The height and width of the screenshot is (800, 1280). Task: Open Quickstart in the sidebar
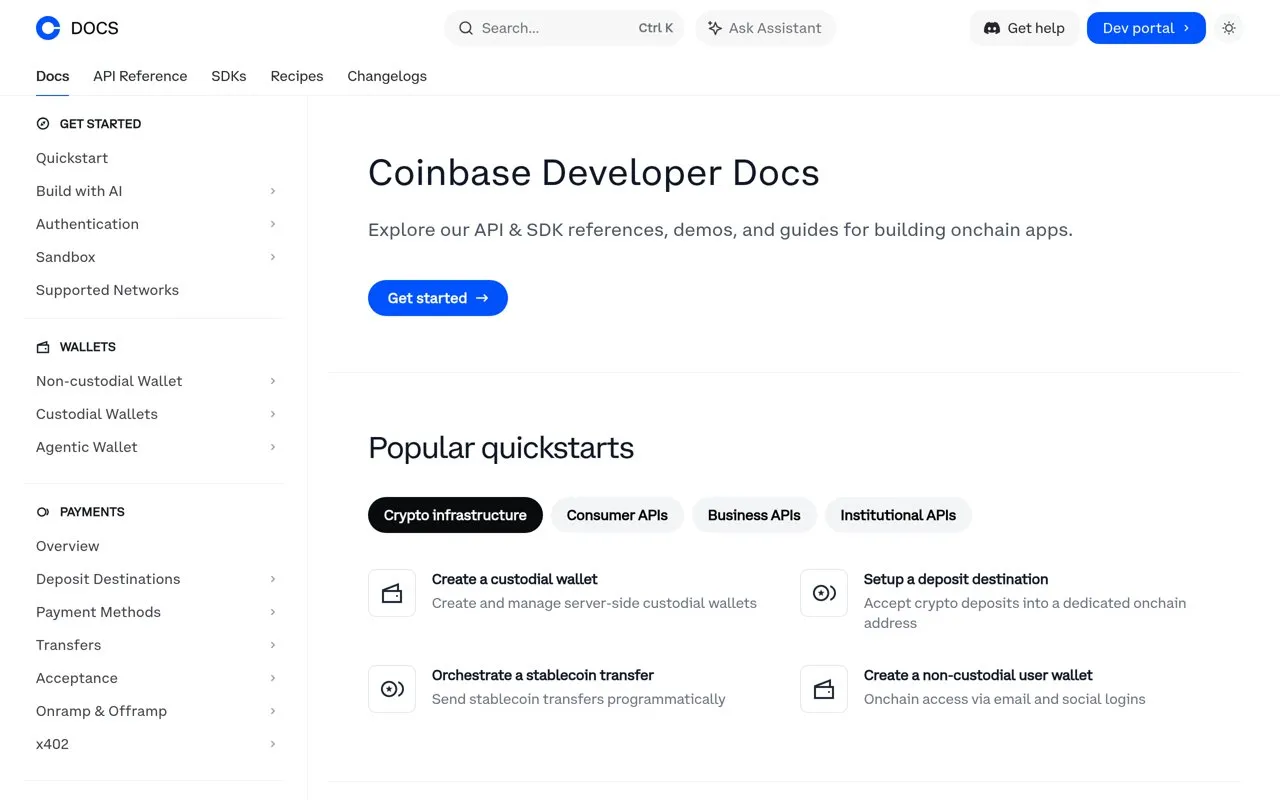point(72,158)
